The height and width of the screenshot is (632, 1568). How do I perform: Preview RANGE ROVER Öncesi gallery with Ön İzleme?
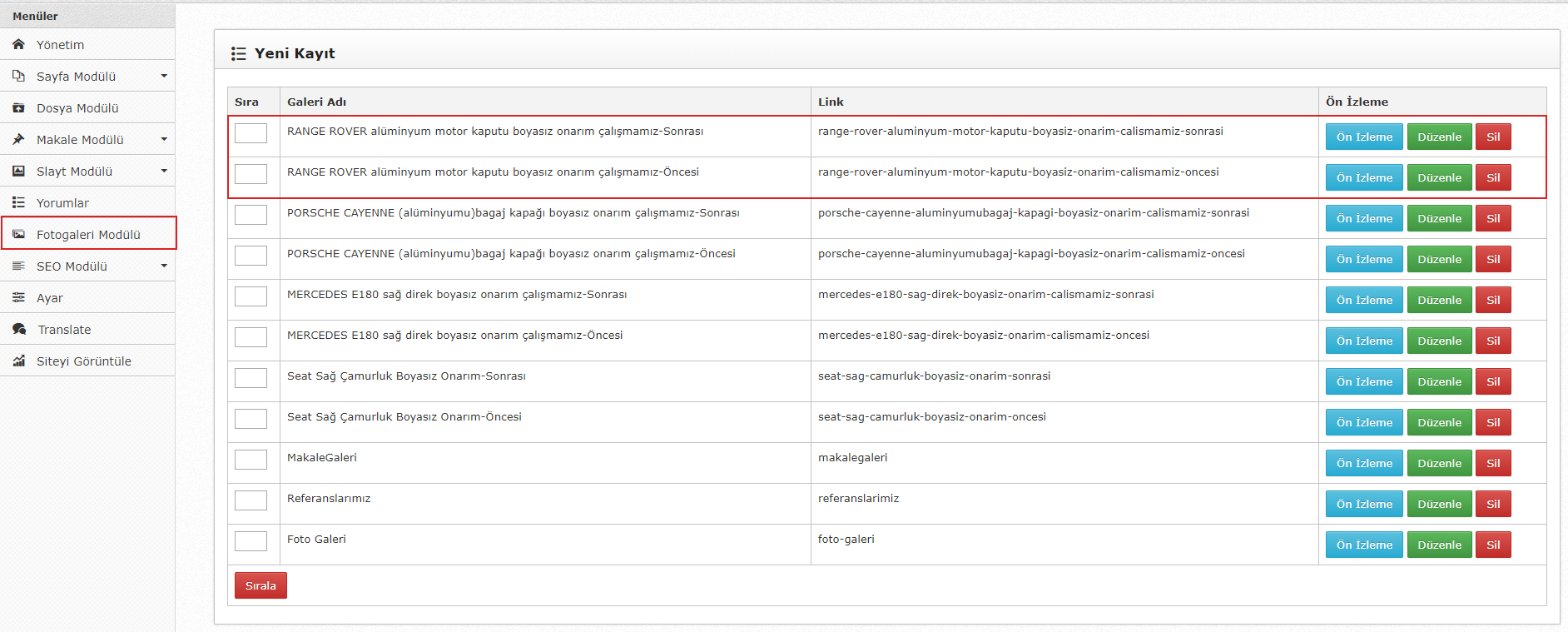point(1364,177)
